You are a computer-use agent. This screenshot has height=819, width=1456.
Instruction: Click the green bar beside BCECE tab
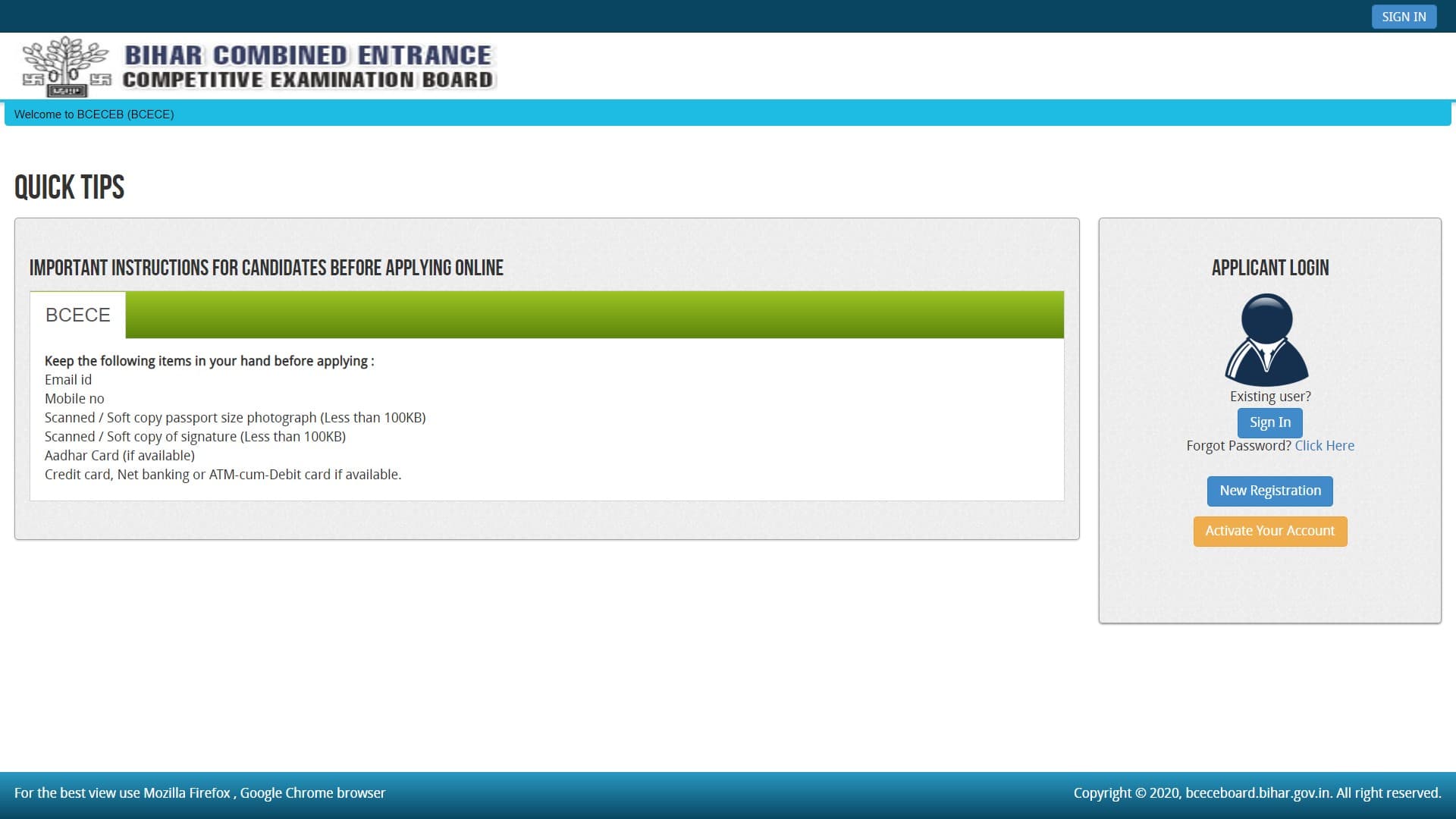(594, 315)
